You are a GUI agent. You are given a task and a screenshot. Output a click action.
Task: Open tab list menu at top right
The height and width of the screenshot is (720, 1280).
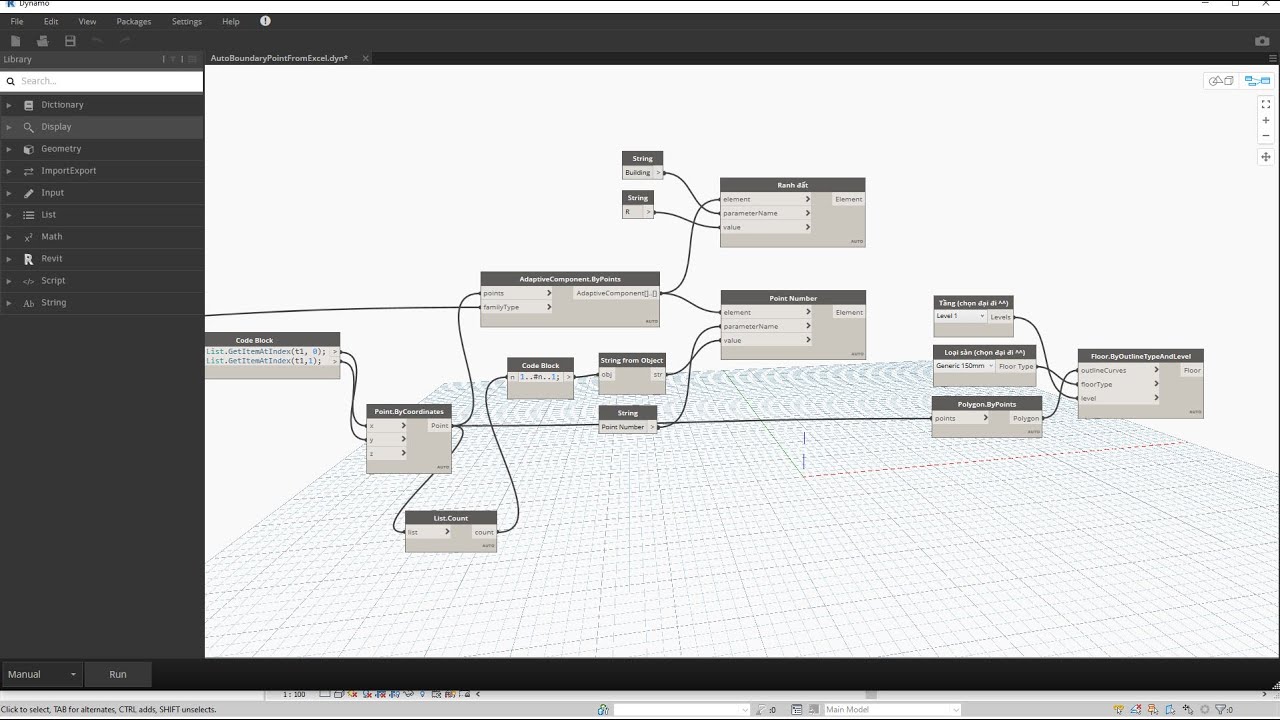tap(1271, 58)
